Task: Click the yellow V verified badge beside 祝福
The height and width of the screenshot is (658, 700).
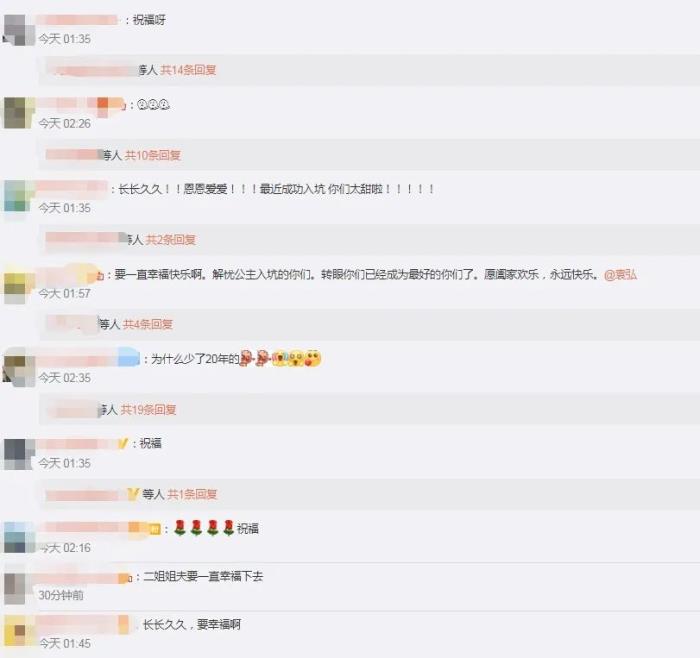Action: [123, 444]
